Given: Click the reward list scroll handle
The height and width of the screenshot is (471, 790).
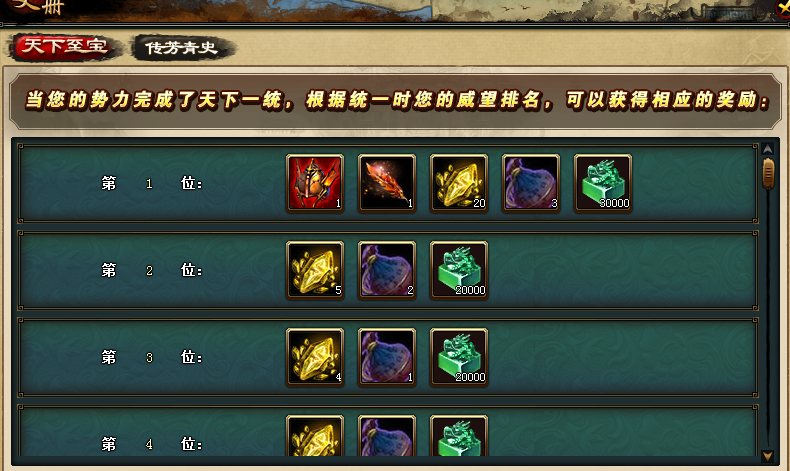Looking at the screenshot, I should (x=768, y=173).
